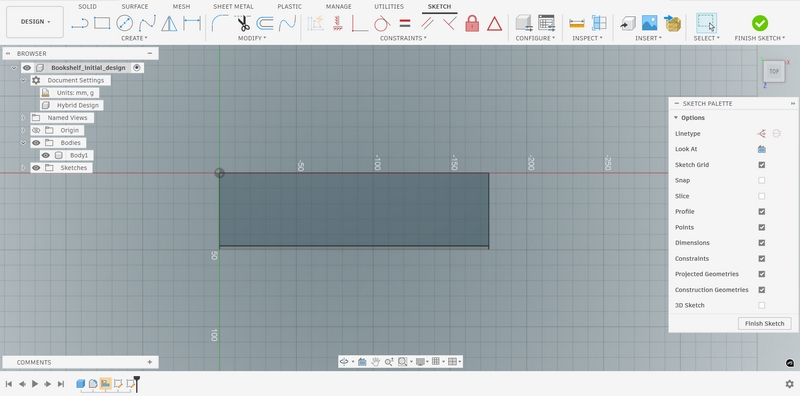Show the Origin folder via eye icon

(x=36, y=130)
